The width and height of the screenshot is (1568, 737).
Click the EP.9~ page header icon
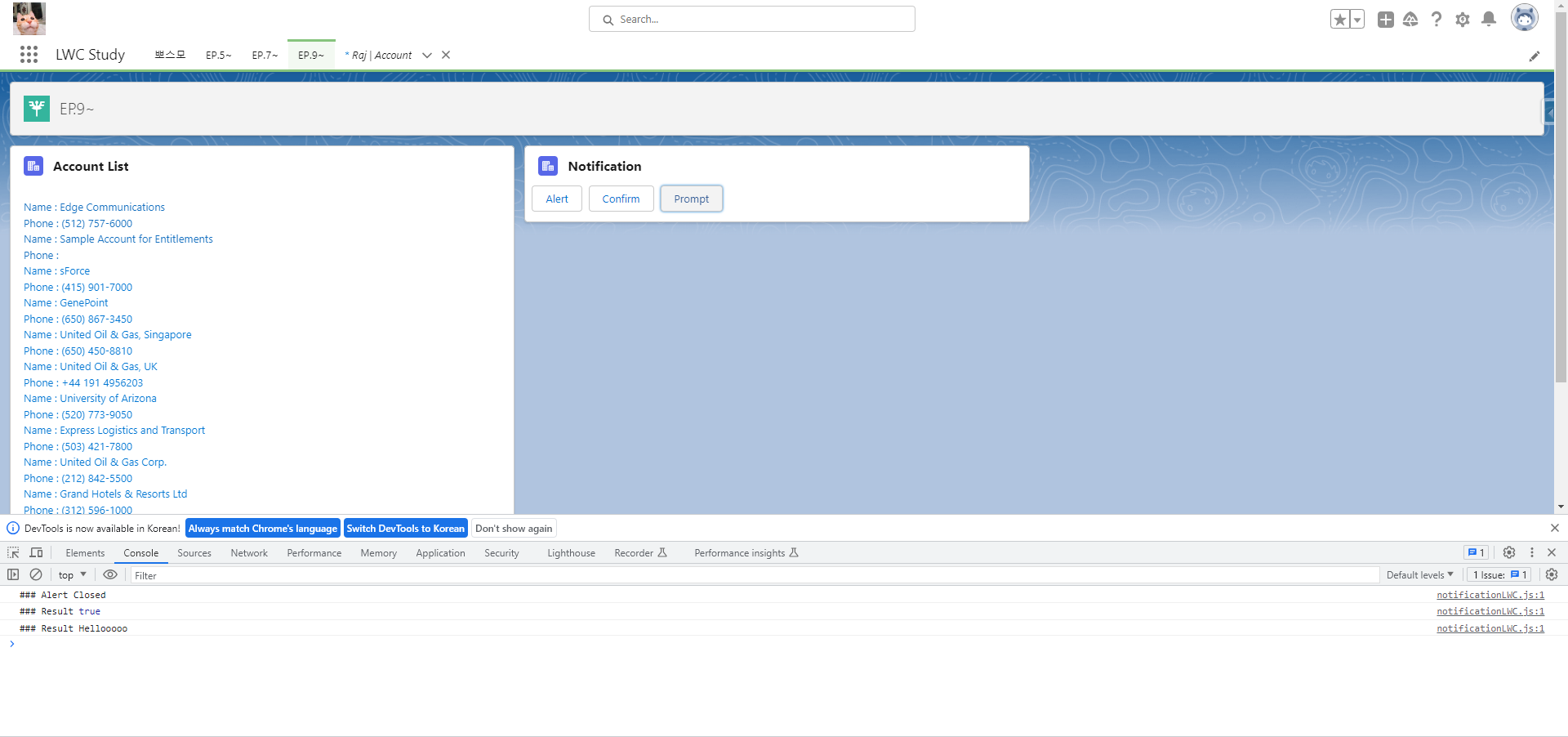click(x=37, y=108)
